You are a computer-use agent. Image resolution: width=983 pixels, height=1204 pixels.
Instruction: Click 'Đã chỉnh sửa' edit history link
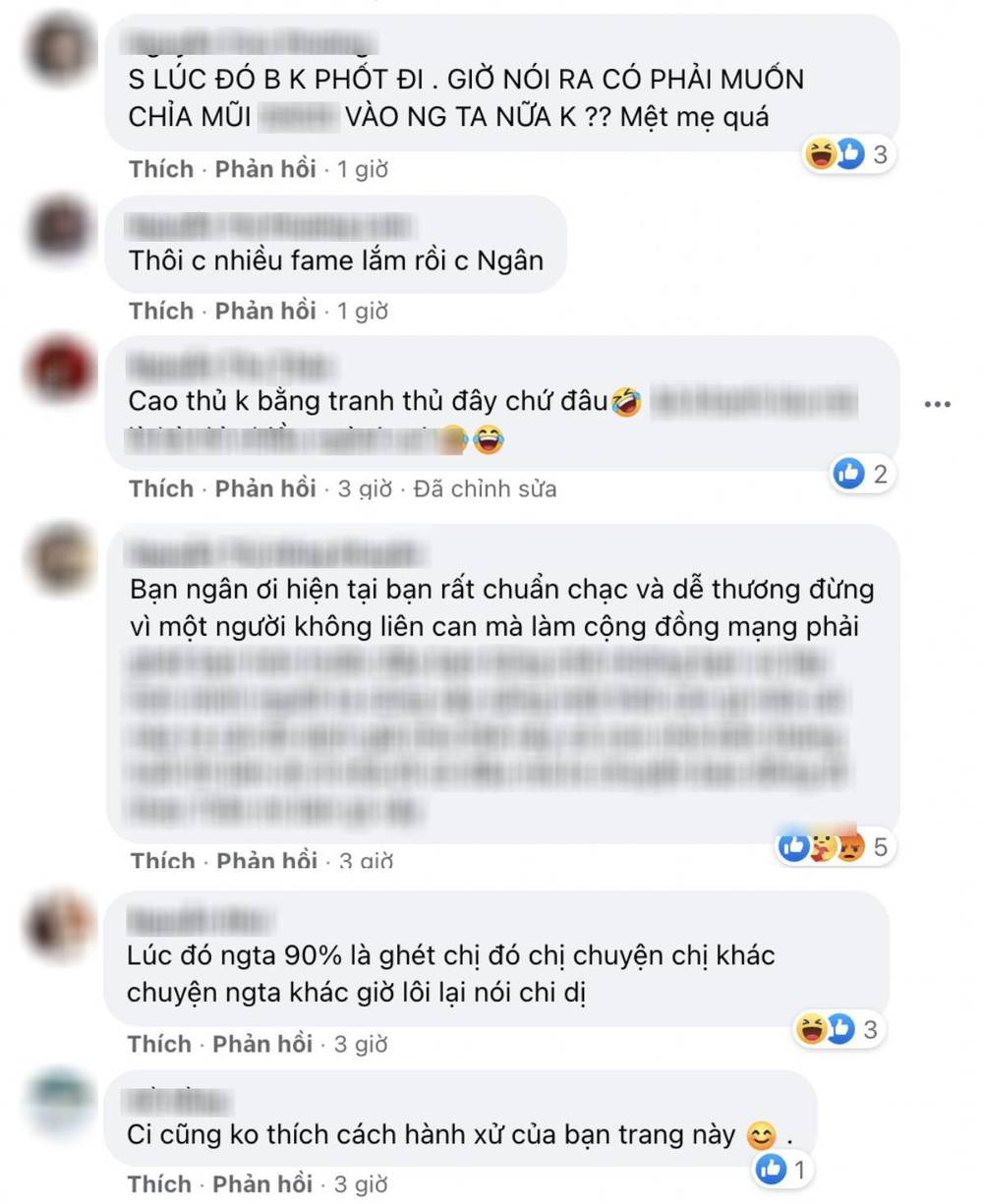point(485,488)
